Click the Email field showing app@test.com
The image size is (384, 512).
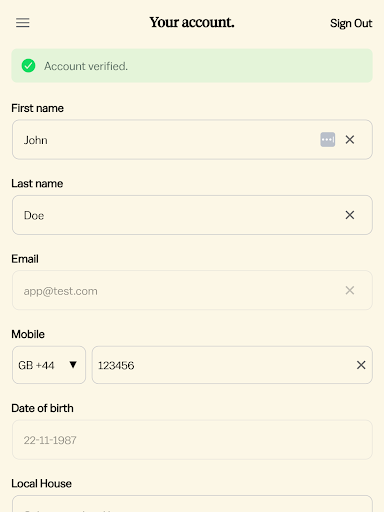(192, 290)
